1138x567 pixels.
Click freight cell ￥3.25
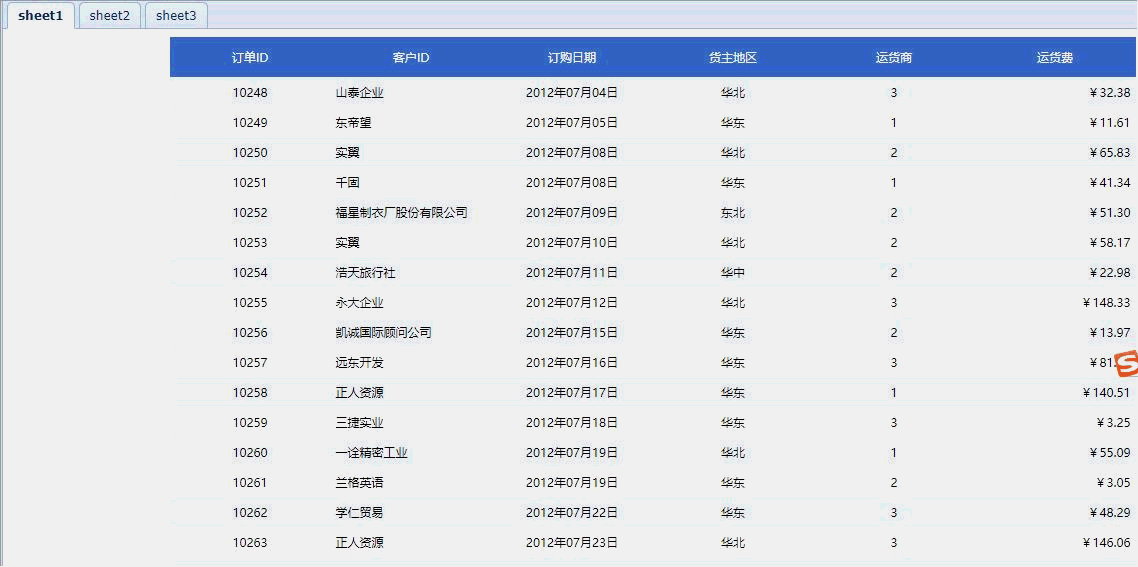pos(1113,423)
